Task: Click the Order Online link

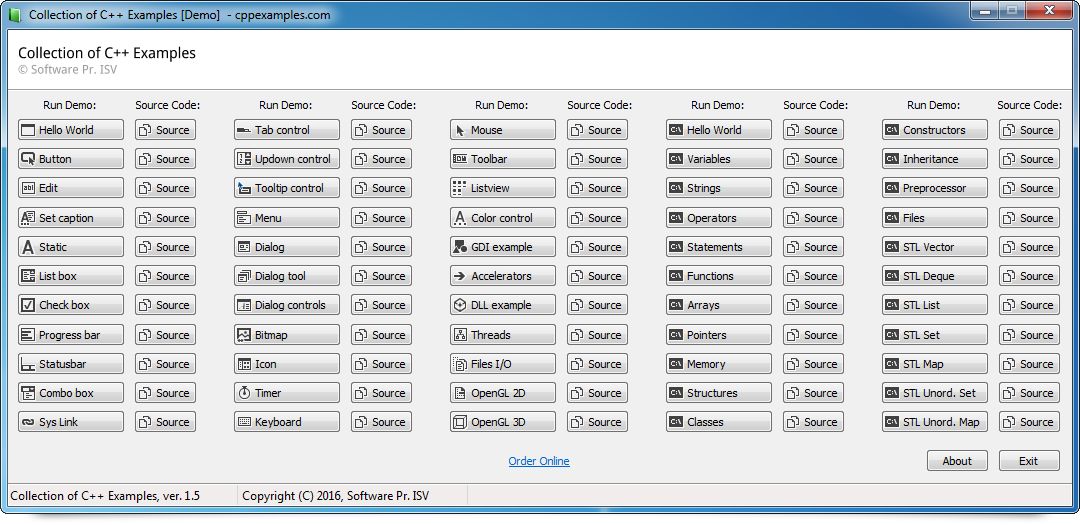Action: (x=539, y=461)
